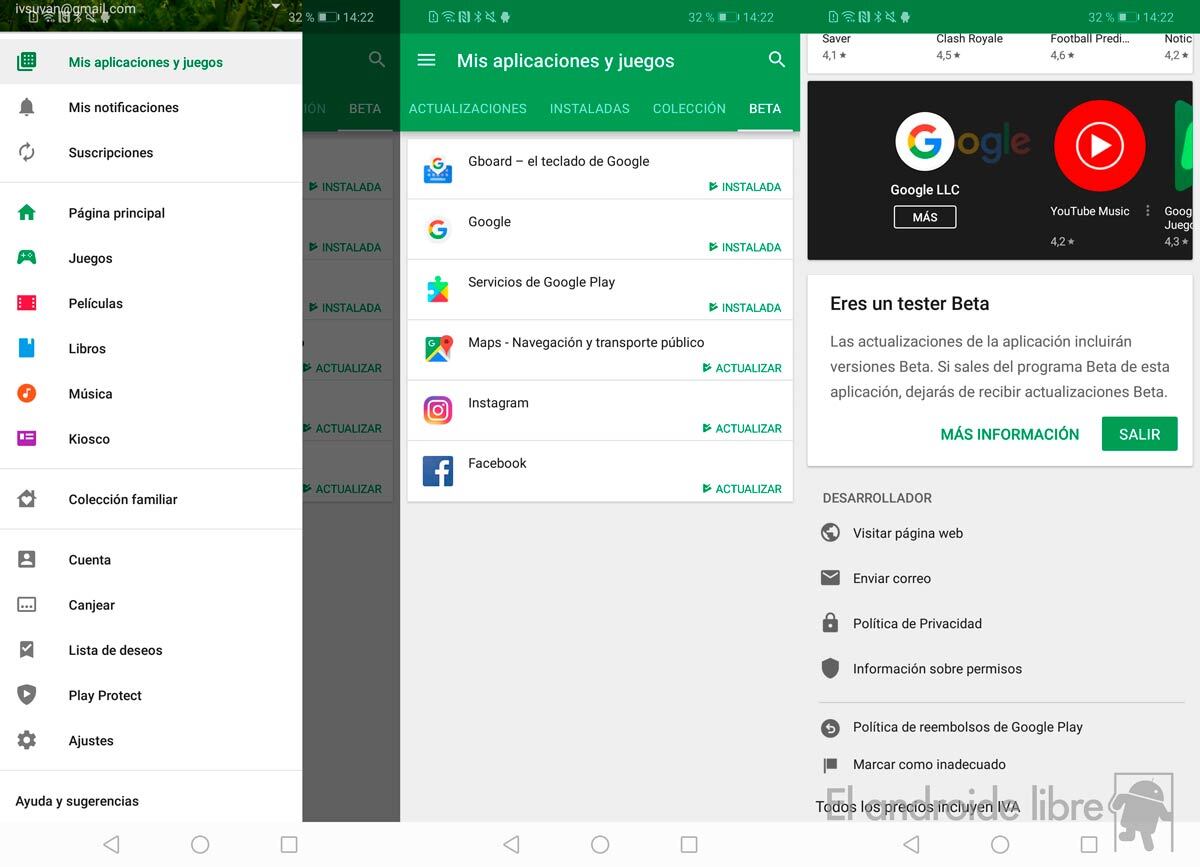This screenshot has height=867, width=1200.
Task: Tap the Facebook app icon
Action: pyautogui.click(x=438, y=471)
